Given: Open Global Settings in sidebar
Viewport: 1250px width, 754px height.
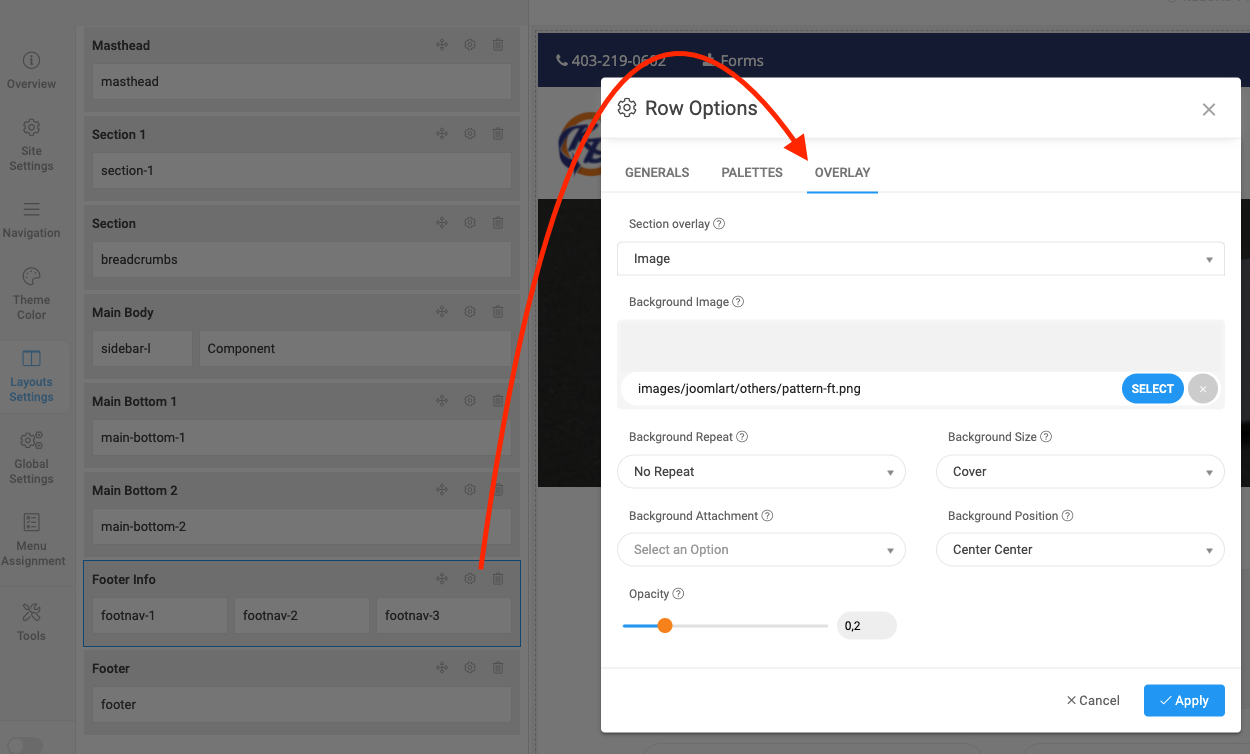Looking at the screenshot, I should pos(32,456).
